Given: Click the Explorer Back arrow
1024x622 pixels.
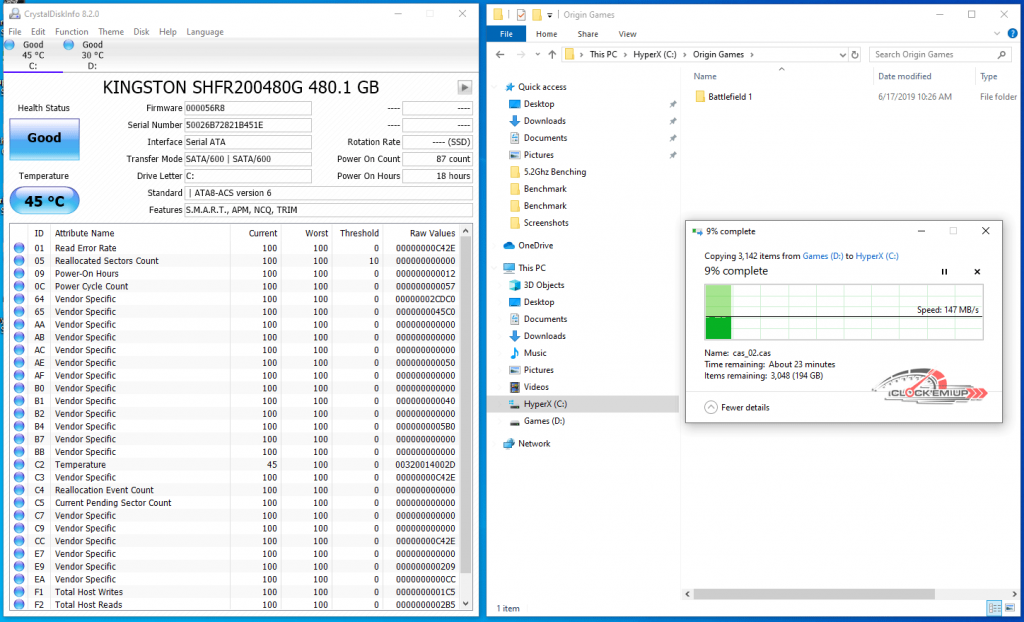Looking at the screenshot, I should [499, 54].
